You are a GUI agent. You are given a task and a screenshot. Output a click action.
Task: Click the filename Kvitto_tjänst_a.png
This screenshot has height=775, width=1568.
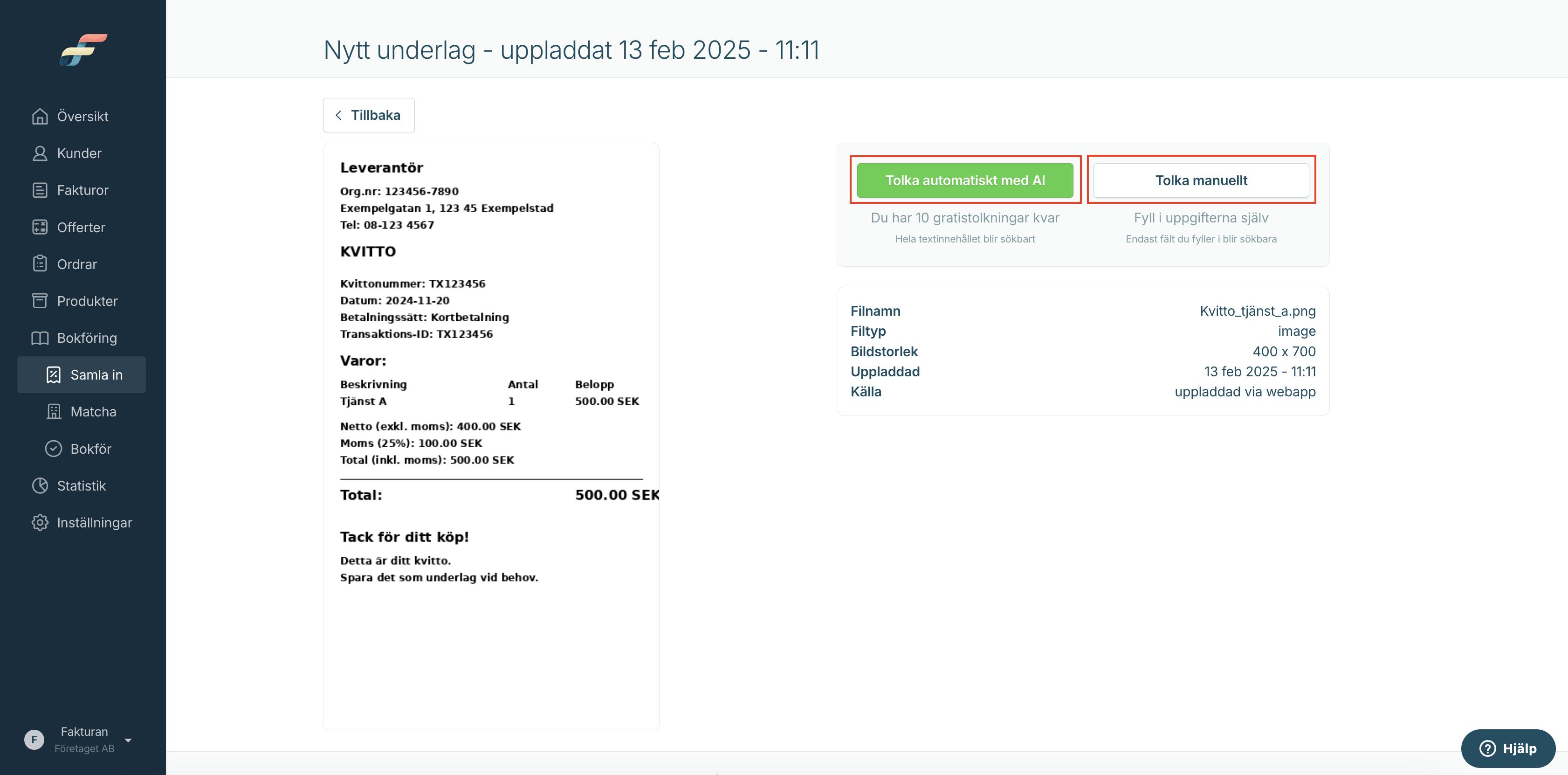pyautogui.click(x=1258, y=311)
